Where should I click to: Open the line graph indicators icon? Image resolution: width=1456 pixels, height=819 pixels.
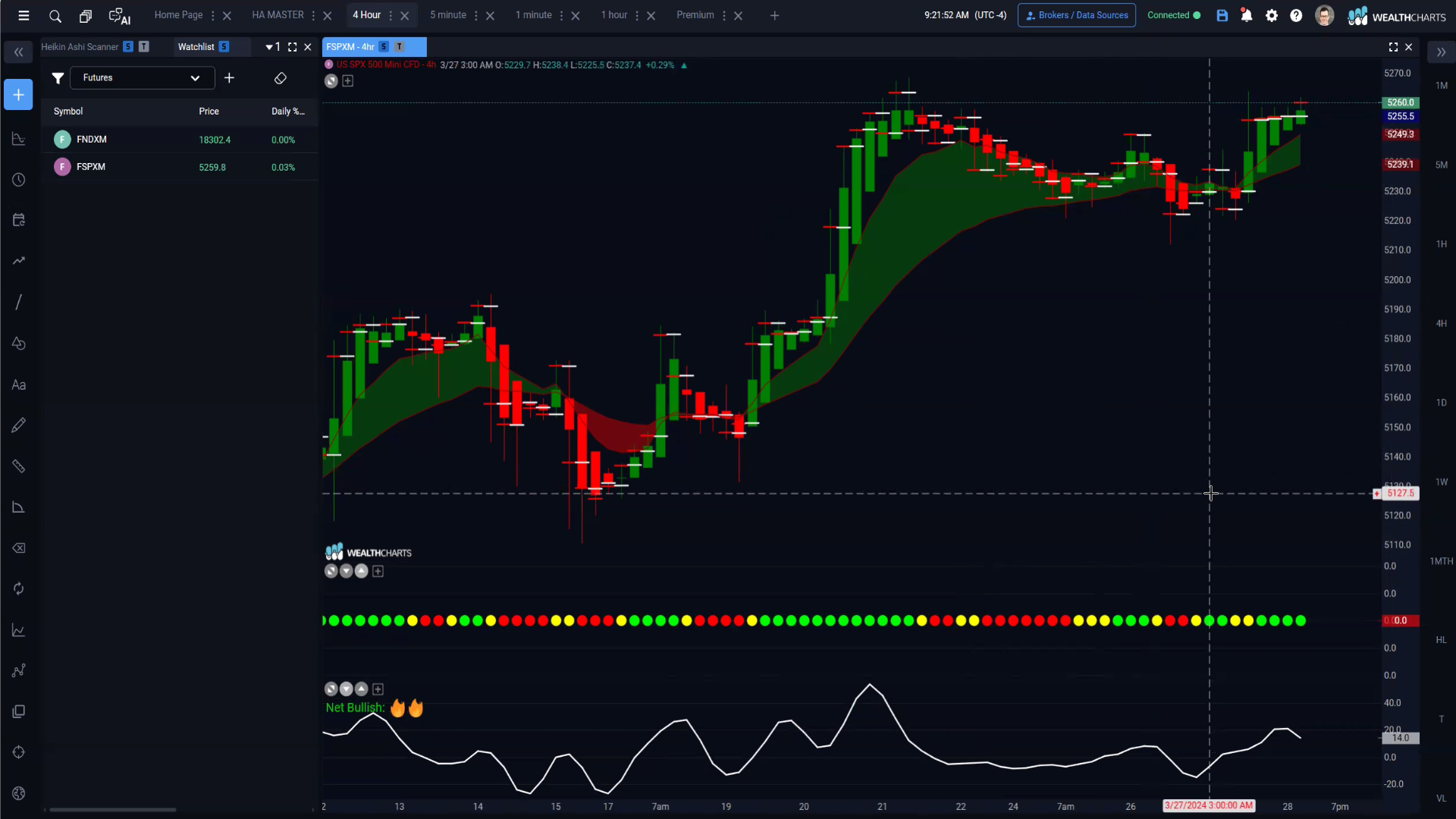tap(19, 630)
